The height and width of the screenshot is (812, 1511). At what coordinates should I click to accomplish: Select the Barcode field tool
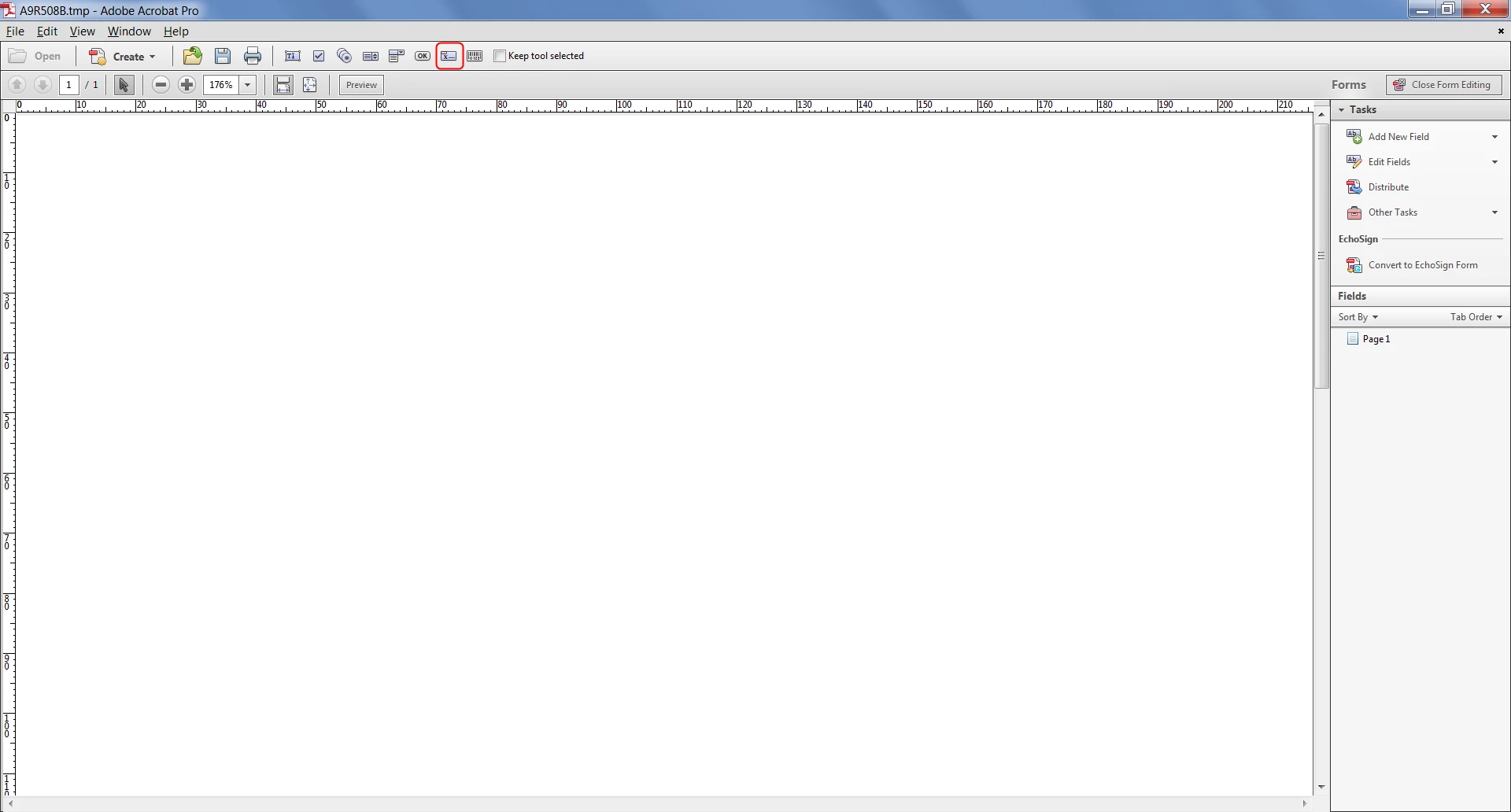[x=475, y=56]
